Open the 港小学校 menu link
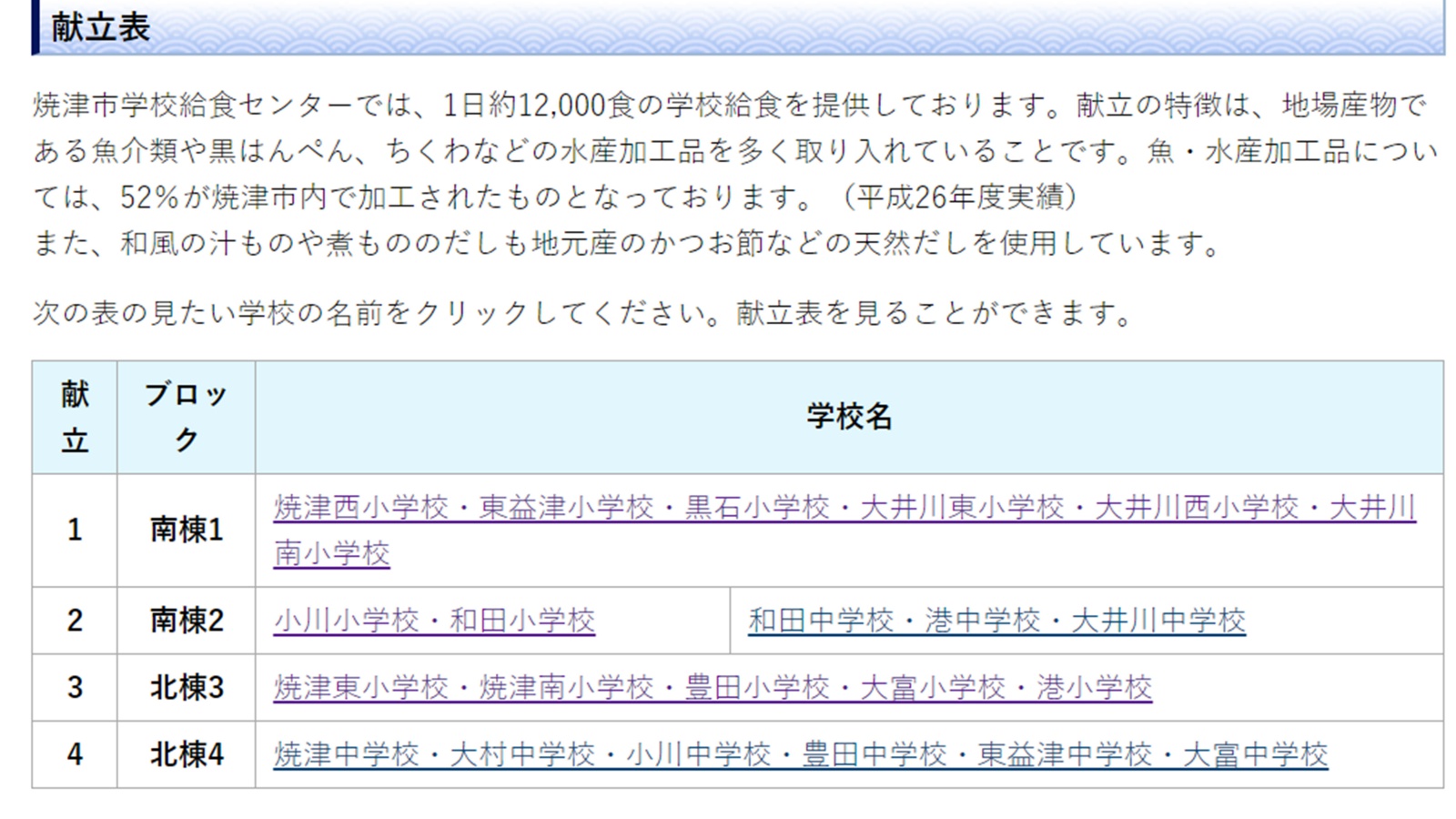1456x819 pixels. coord(1094,688)
